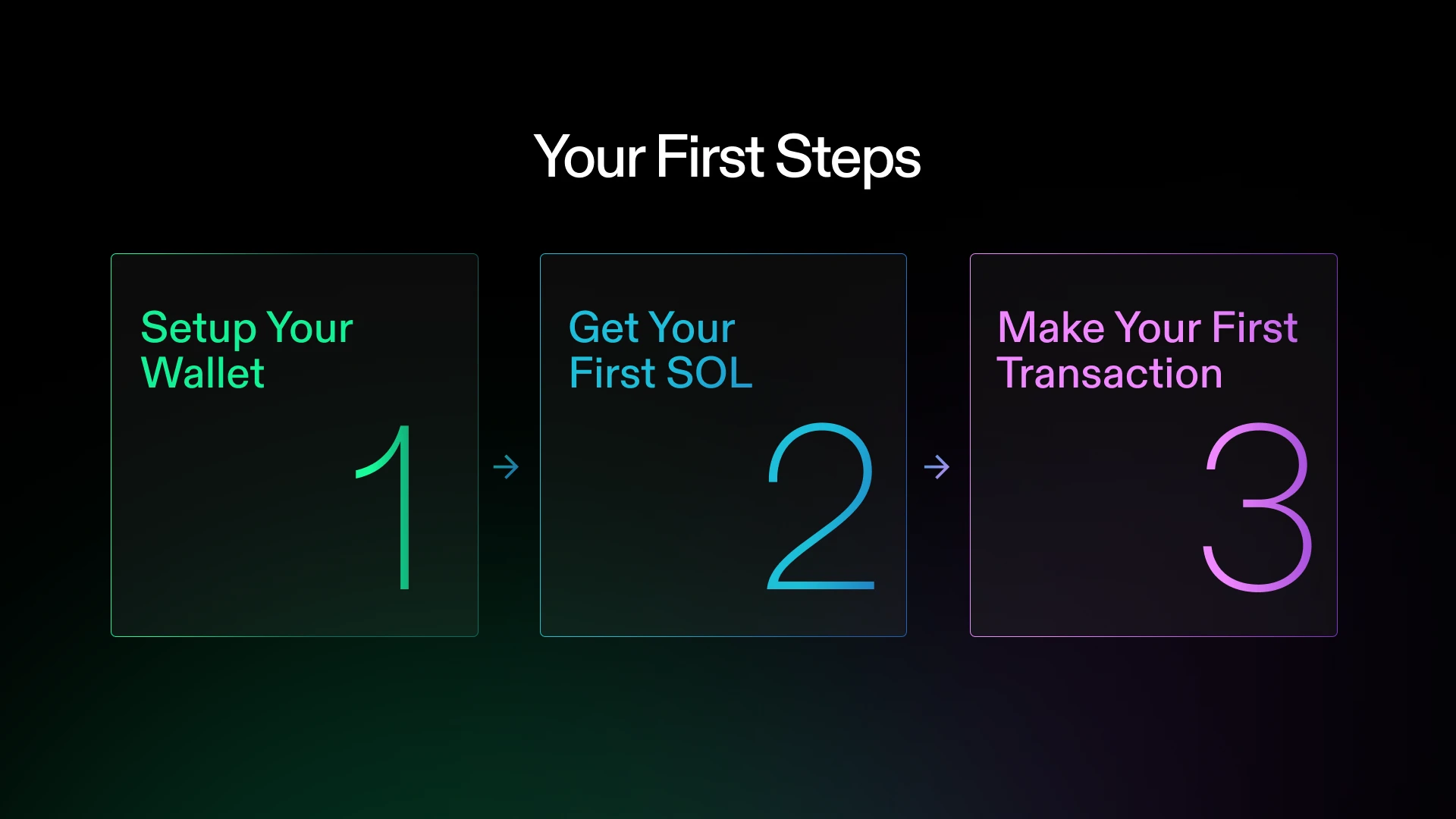The width and height of the screenshot is (1456, 819).
Task: Click the "Your First Steps" title
Action: (727, 157)
